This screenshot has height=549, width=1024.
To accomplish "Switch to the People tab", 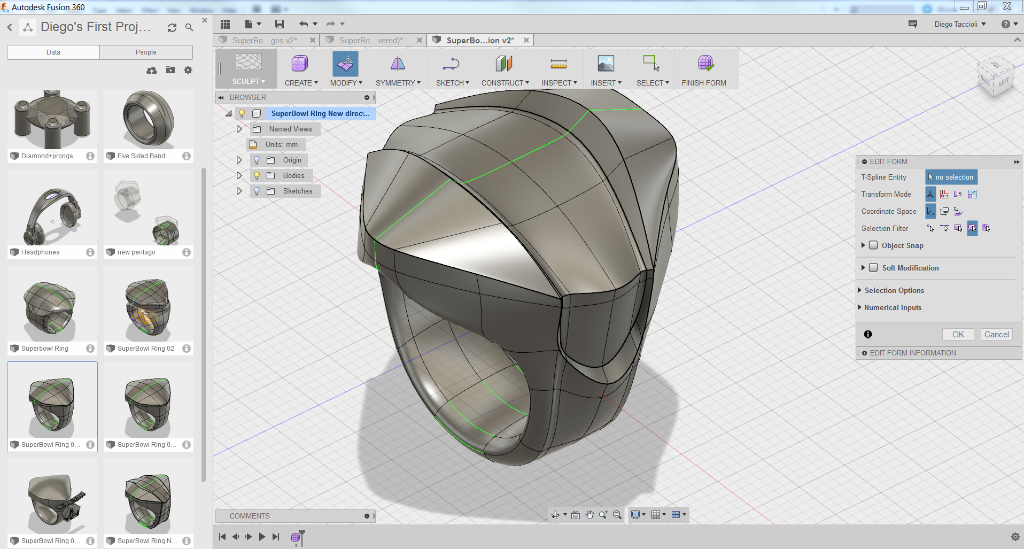I will [x=145, y=52].
